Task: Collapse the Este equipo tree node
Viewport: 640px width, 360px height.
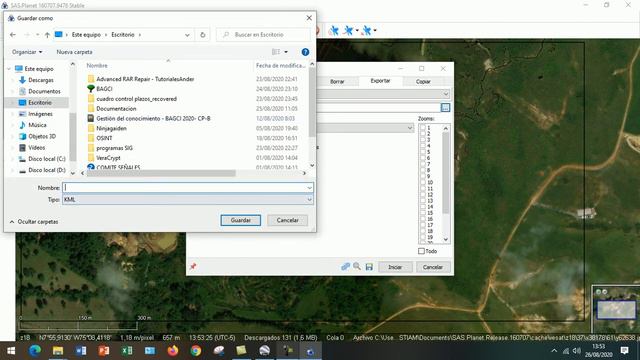Action: pyautogui.click(x=9, y=69)
